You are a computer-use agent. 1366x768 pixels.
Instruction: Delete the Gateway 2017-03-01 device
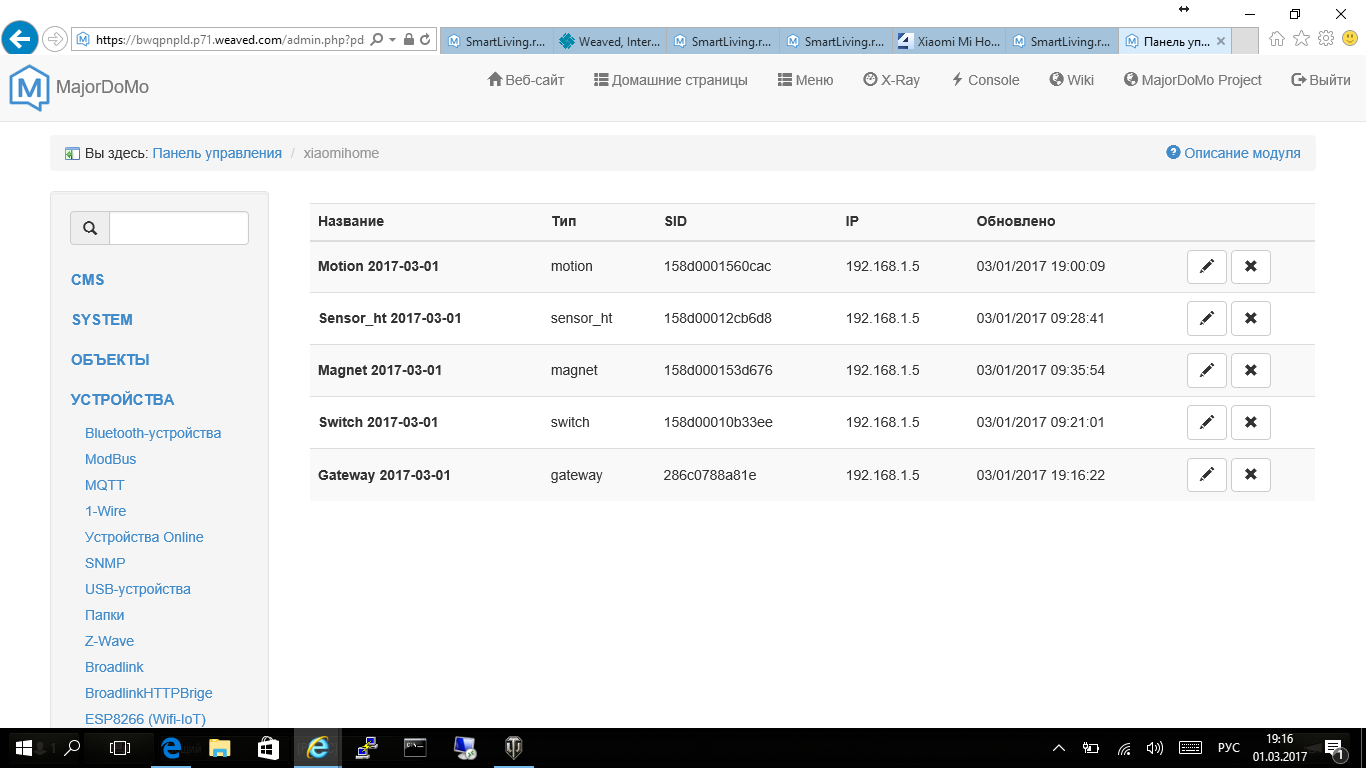pyautogui.click(x=1251, y=475)
